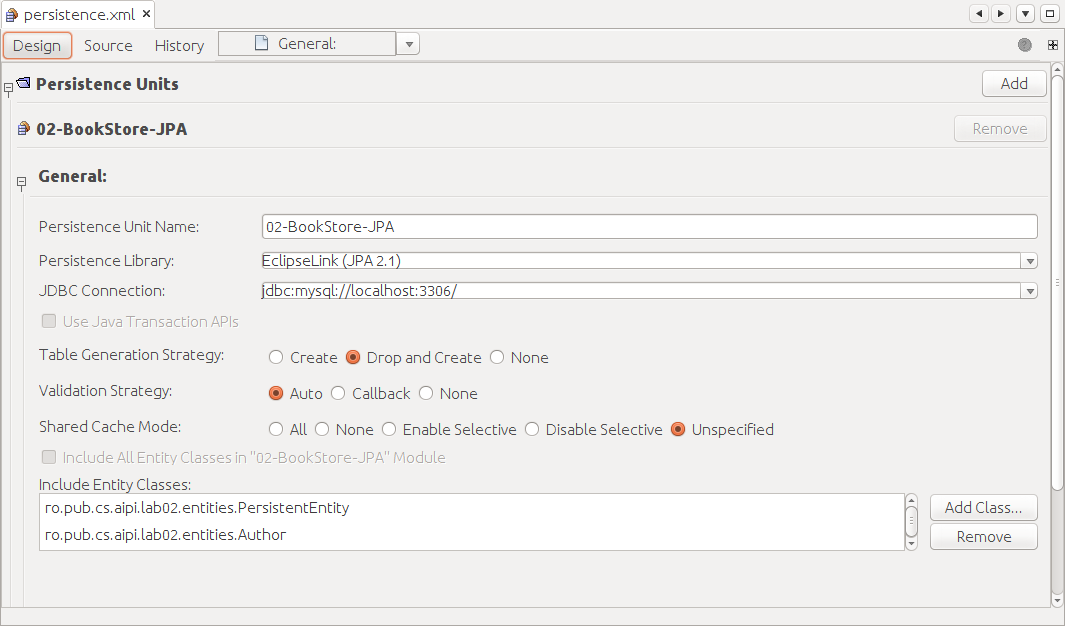Remove the selected entity class
The width and height of the screenshot is (1065, 626).
point(983,536)
